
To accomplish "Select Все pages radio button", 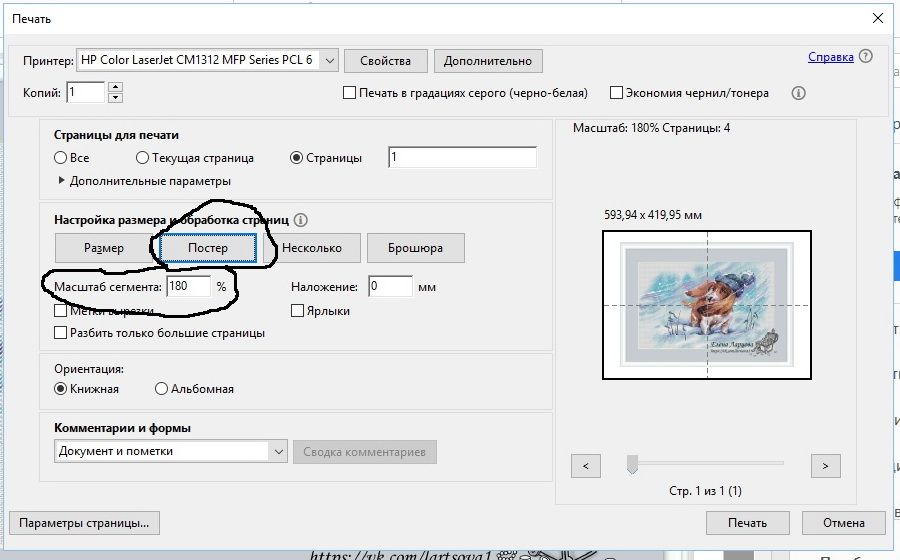I will [62, 158].
